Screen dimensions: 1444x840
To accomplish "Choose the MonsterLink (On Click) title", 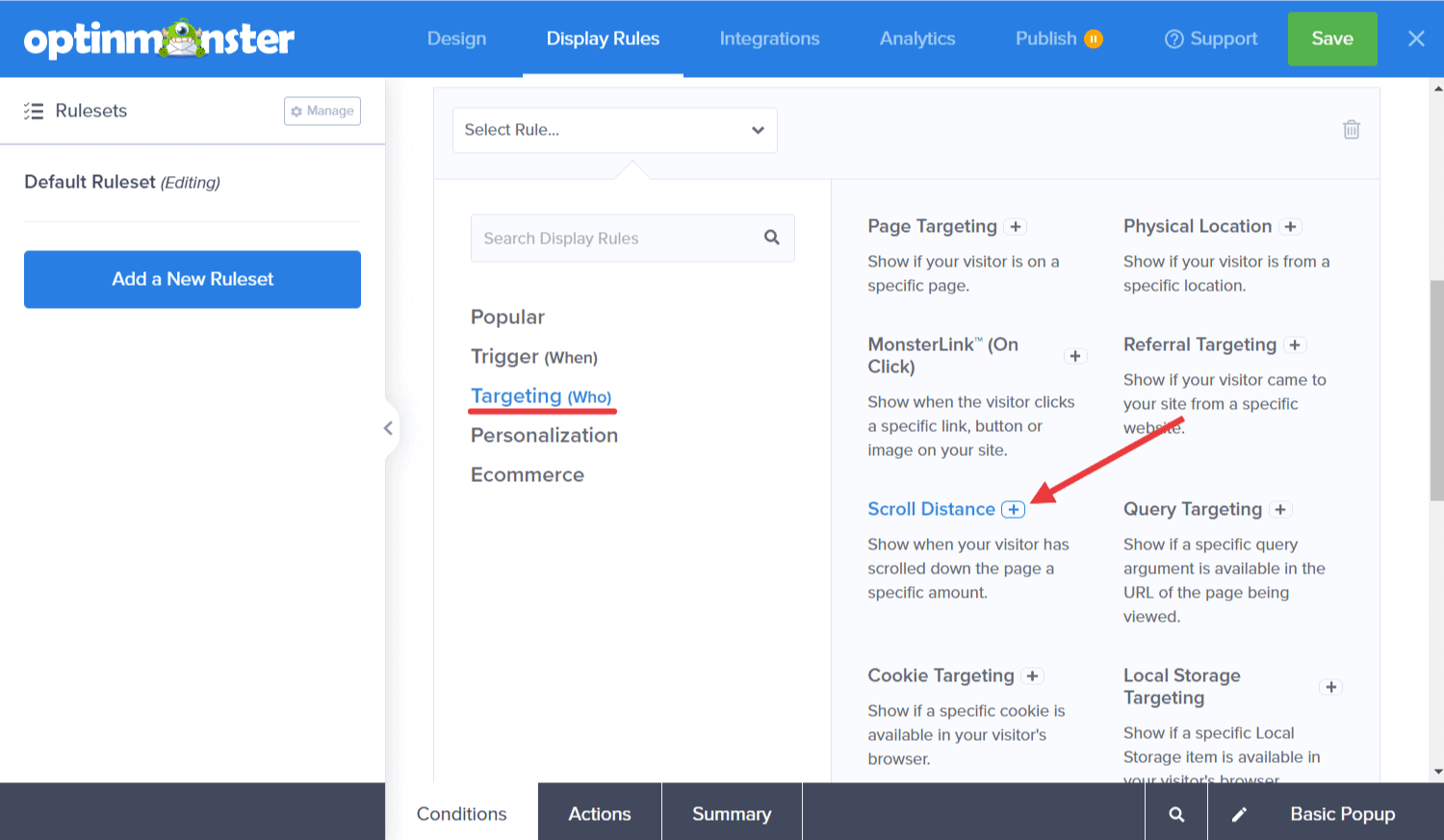I will (x=942, y=355).
